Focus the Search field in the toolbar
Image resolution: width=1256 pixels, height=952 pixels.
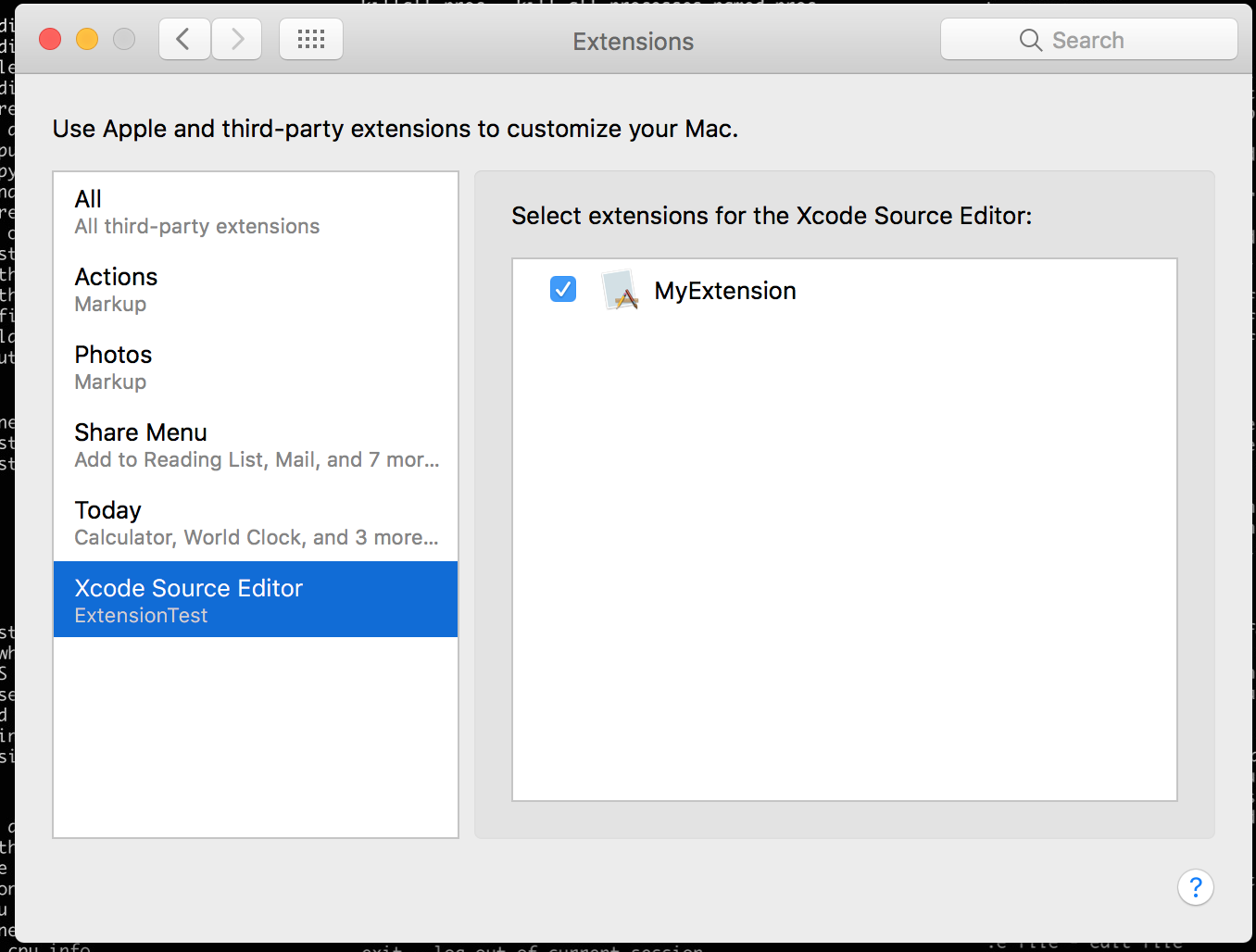(1089, 40)
